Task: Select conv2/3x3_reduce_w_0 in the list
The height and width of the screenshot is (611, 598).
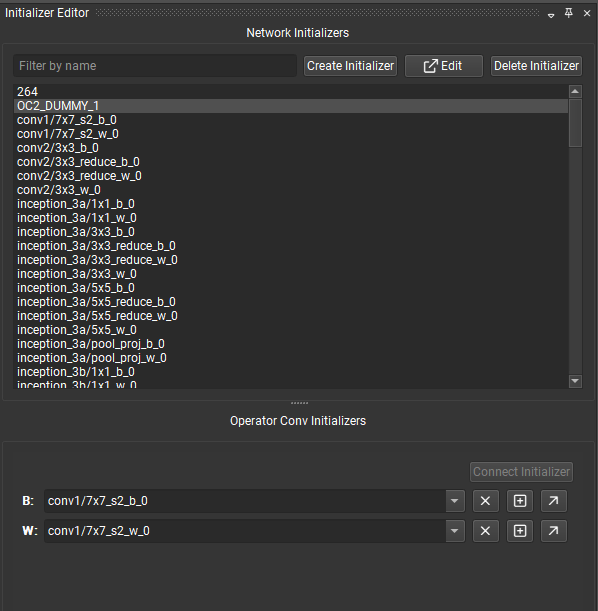Action: pos(291,176)
